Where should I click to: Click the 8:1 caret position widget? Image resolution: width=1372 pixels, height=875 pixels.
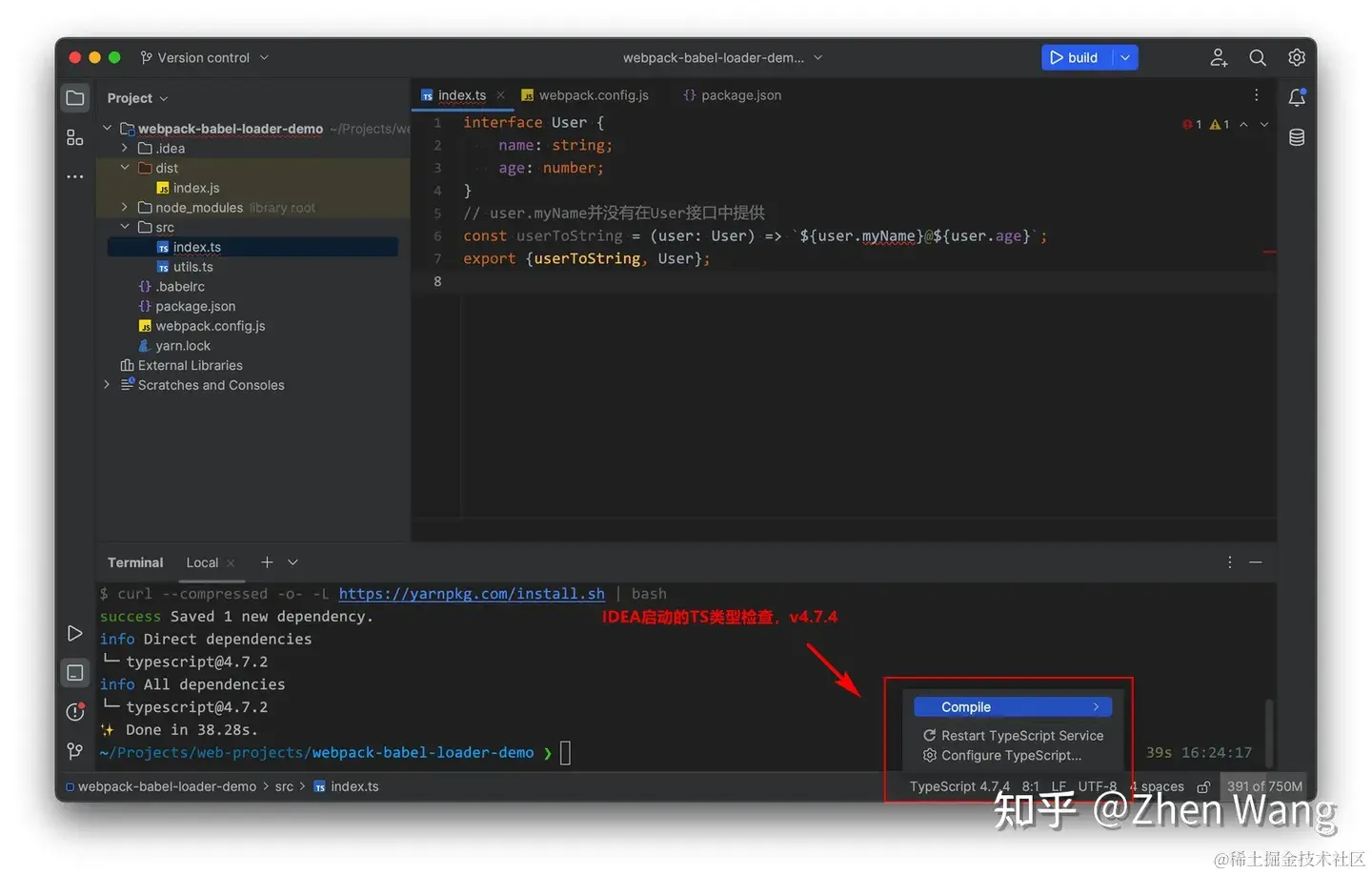click(x=1030, y=787)
